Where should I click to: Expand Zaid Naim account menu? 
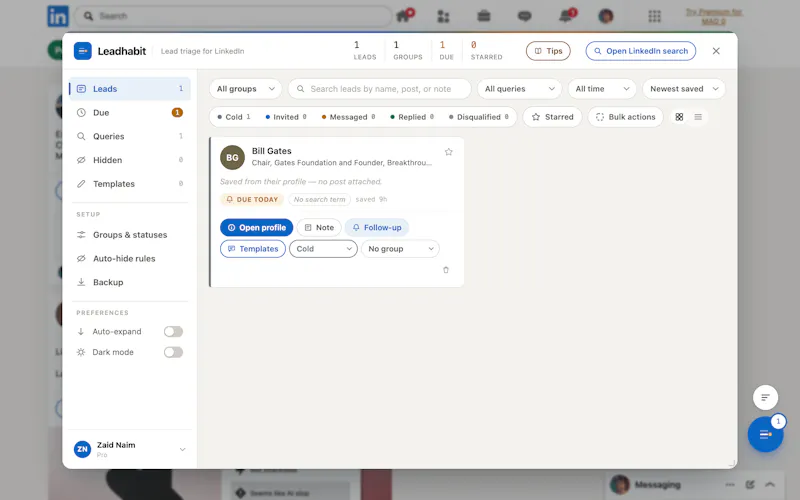[x=182, y=449]
